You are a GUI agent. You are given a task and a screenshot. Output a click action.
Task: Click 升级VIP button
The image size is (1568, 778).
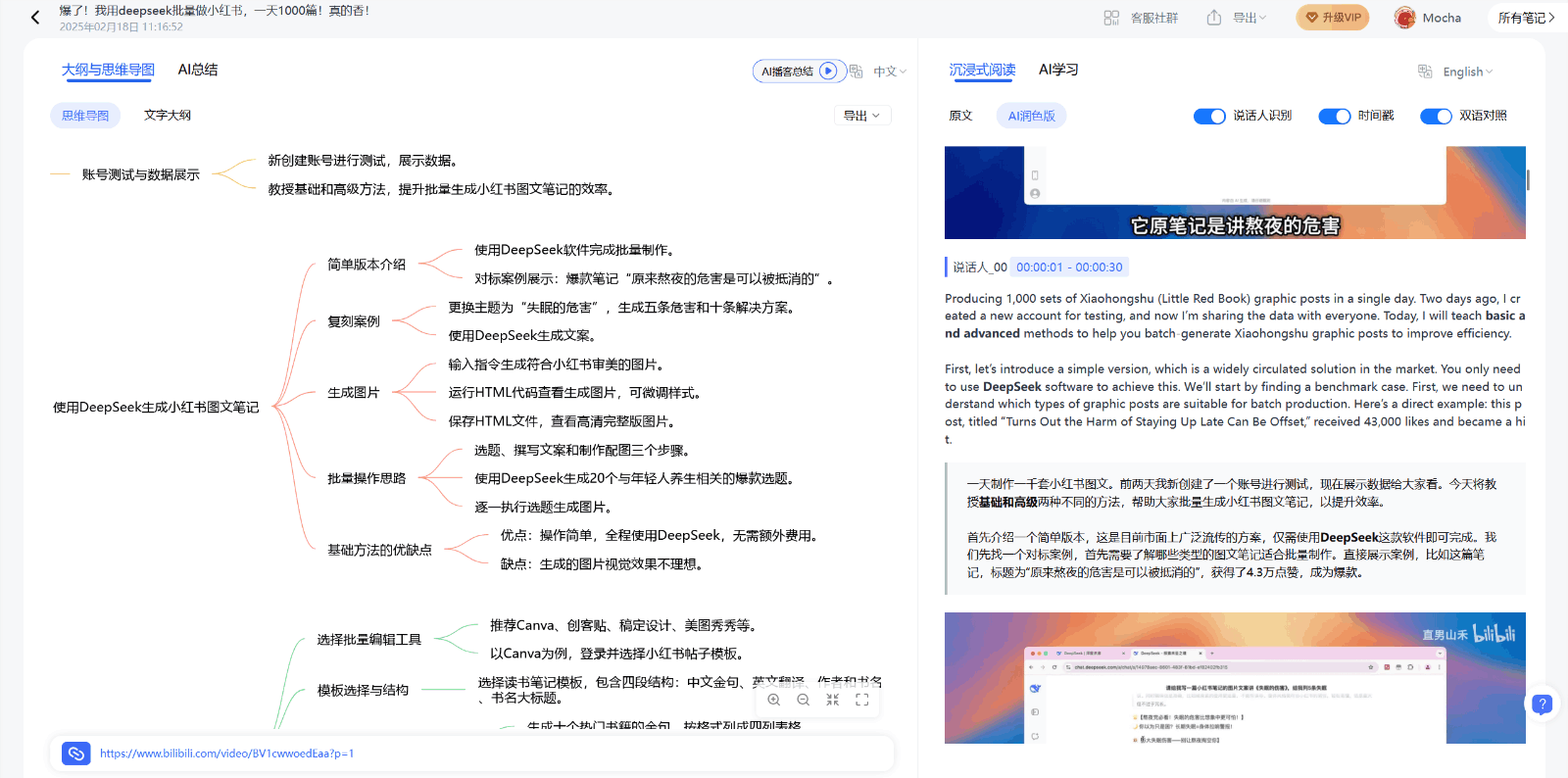pos(1333,18)
